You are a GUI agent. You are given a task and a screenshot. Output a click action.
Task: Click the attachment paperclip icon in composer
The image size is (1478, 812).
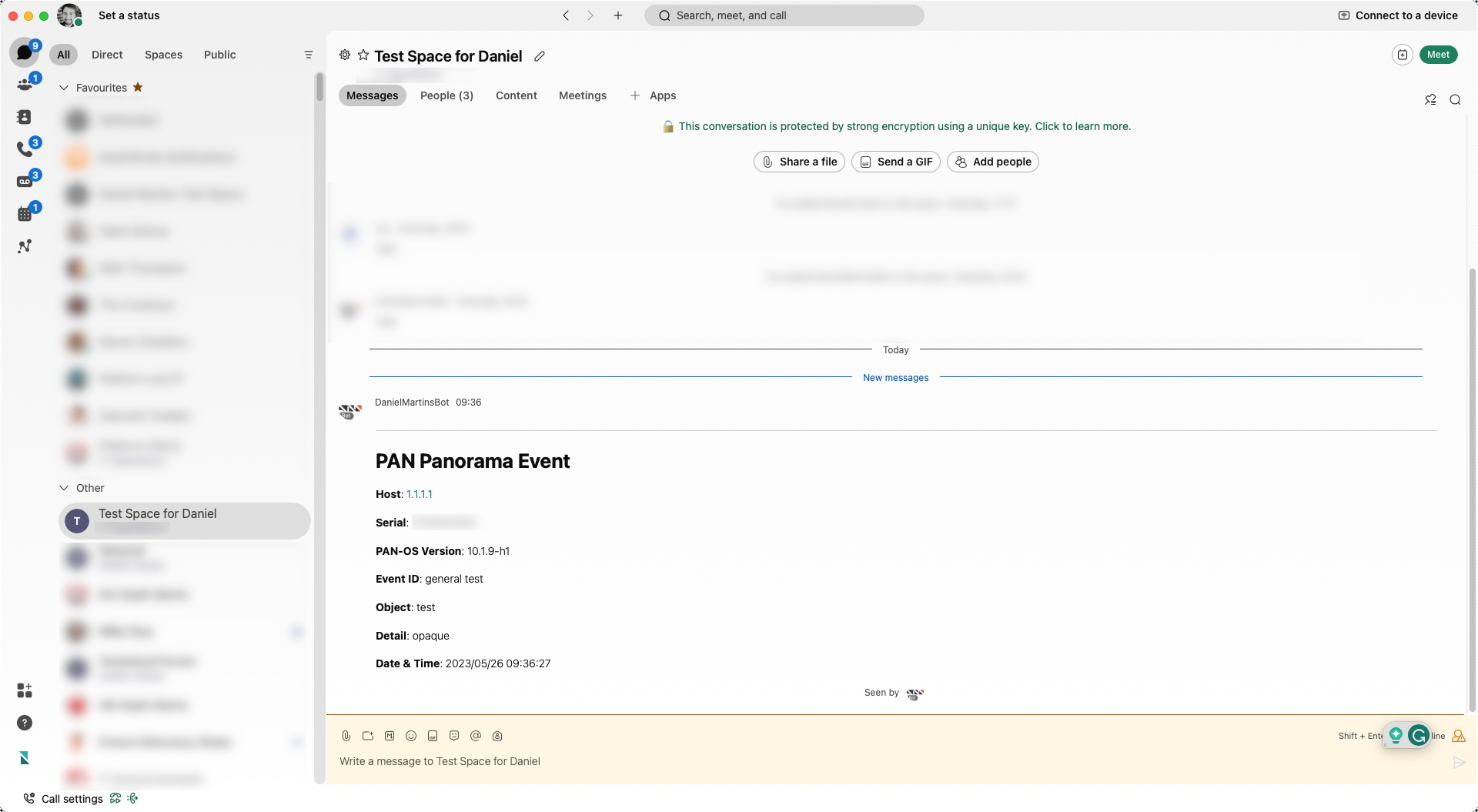click(x=346, y=736)
